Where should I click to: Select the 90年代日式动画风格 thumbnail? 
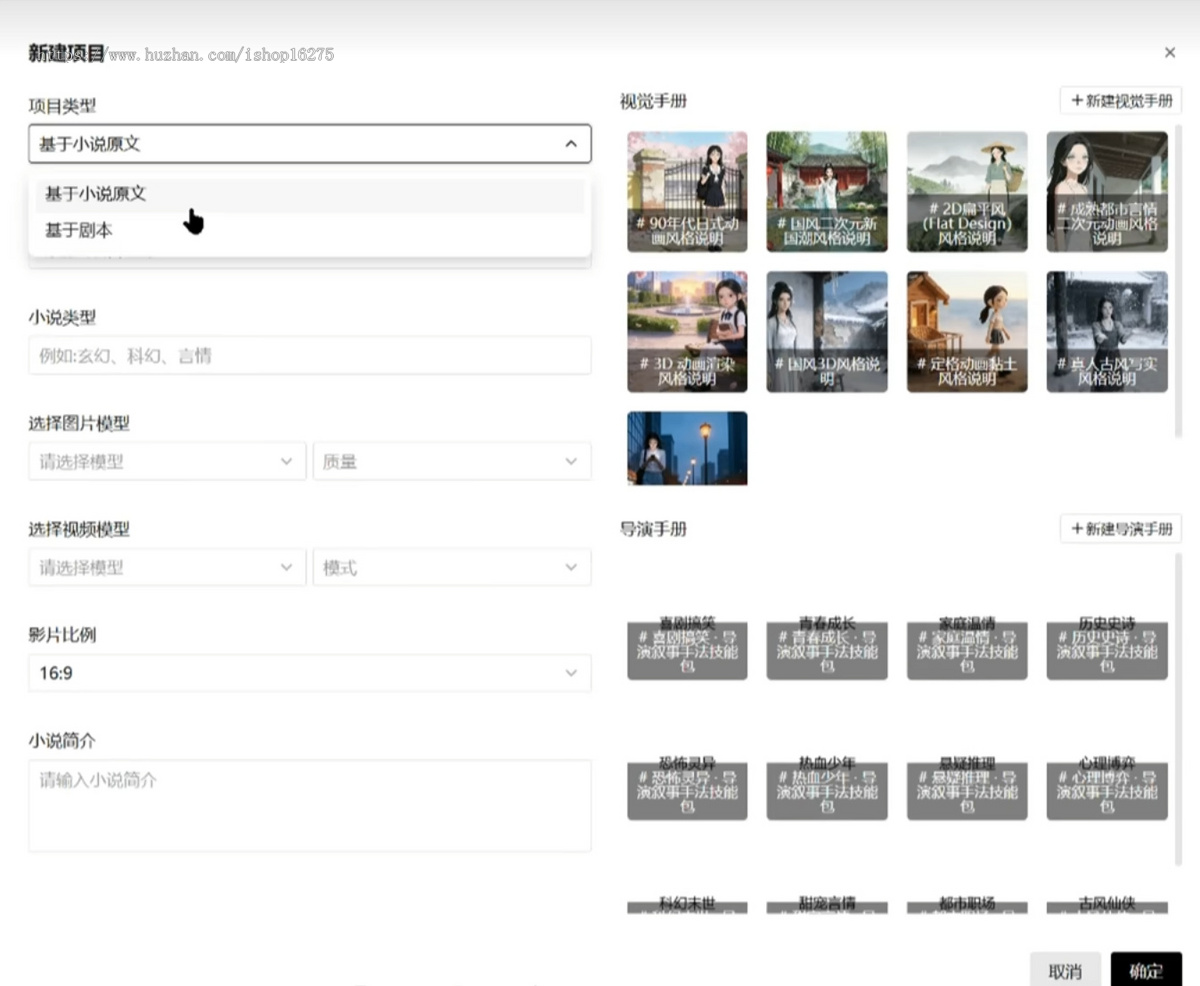tap(687, 192)
